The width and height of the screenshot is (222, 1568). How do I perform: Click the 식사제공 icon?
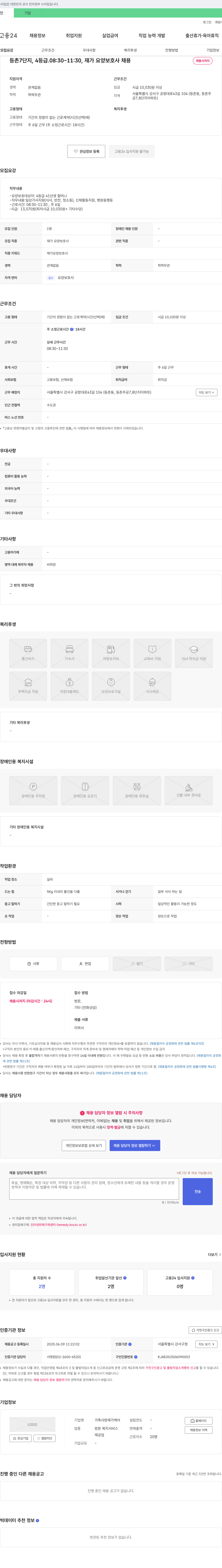pos(152,686)
